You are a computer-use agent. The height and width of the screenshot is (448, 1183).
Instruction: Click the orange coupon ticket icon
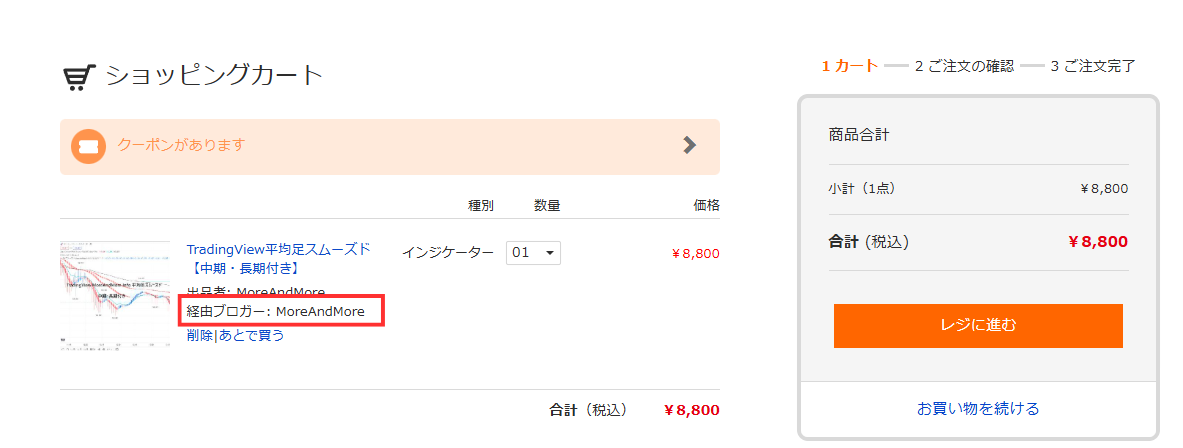tap(88, 146)
